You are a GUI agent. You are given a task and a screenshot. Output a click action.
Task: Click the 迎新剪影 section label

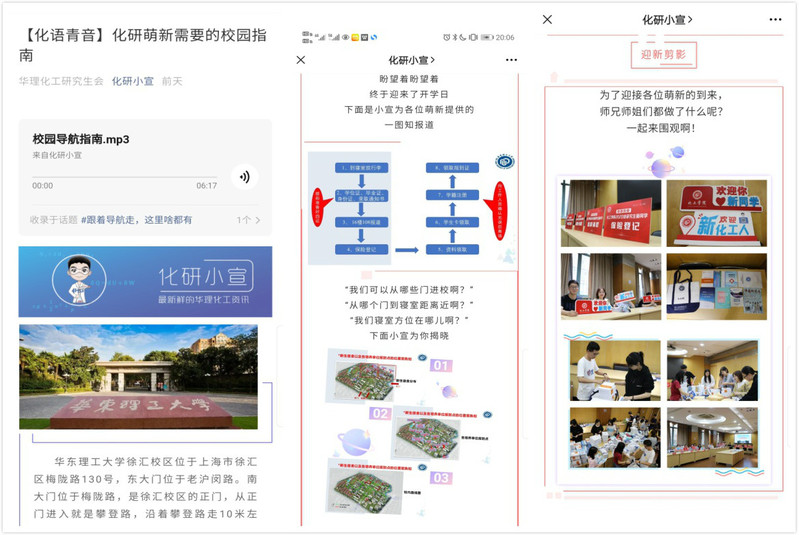(x=664, y=55)
